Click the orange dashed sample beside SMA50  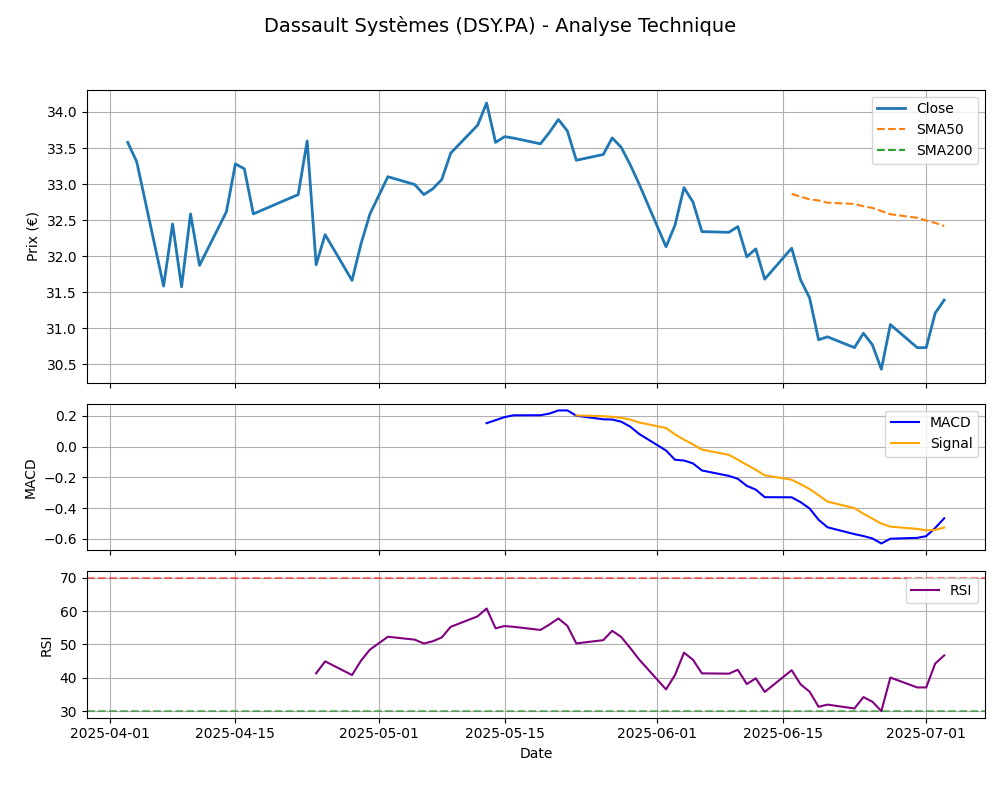click(892, 130)
